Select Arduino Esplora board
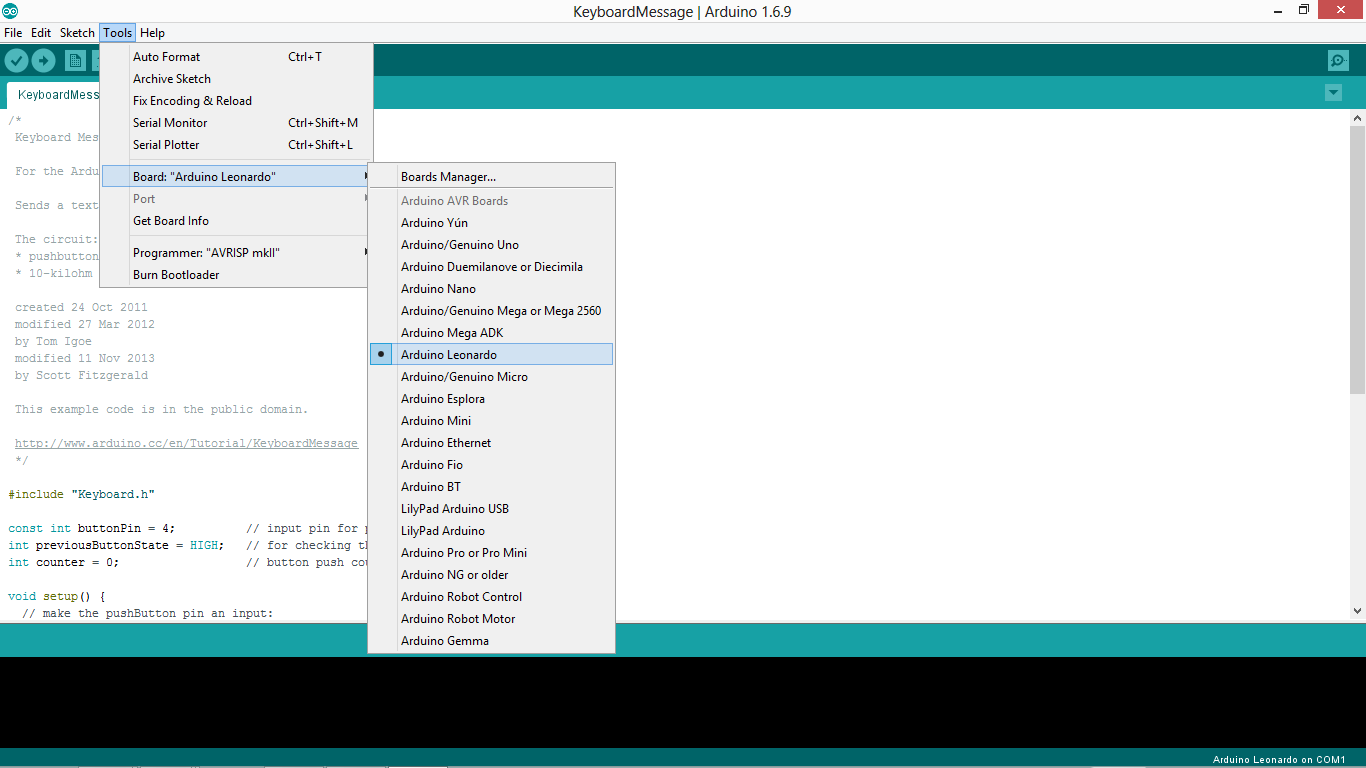1366x768 pixels. point(491,399)
